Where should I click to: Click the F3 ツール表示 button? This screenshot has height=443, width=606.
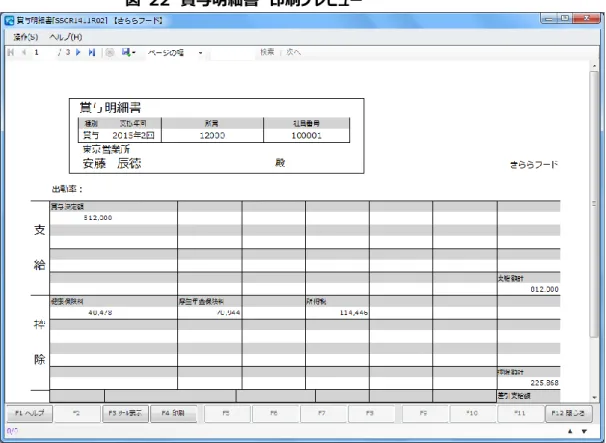(x=125, y=413)
